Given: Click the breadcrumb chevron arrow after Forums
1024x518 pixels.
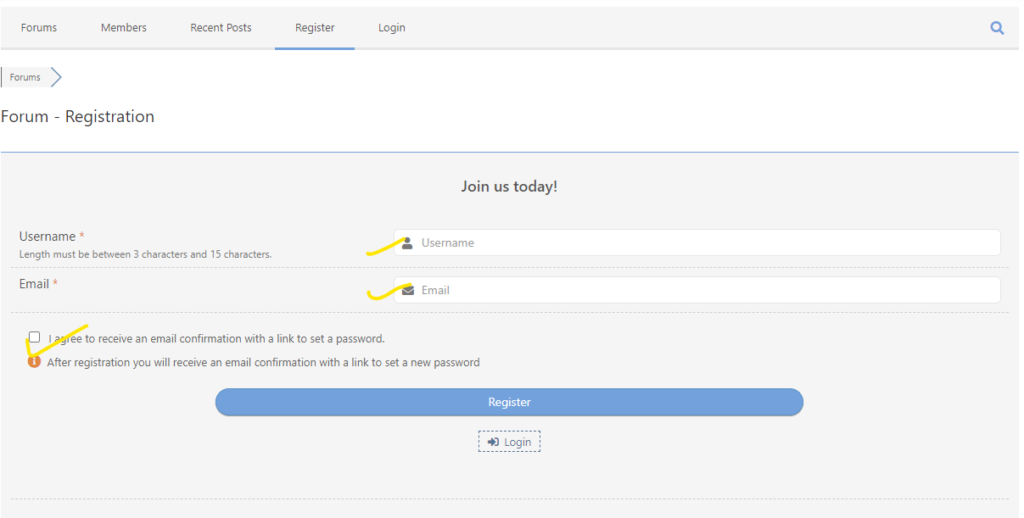Looking at the screenshot, I should click(x=57, y=77).
